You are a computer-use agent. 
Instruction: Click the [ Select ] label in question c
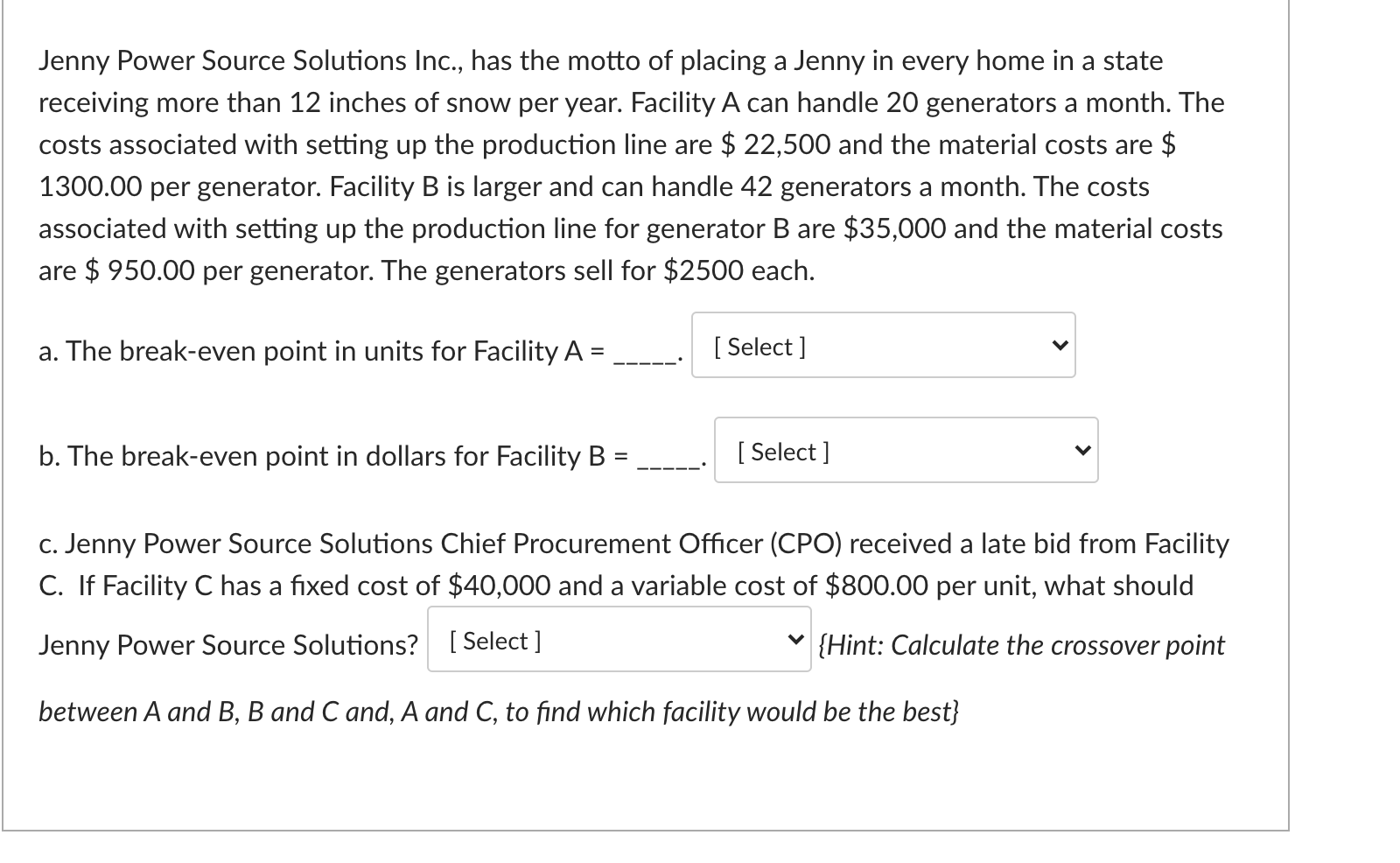[x=494, y=641]
